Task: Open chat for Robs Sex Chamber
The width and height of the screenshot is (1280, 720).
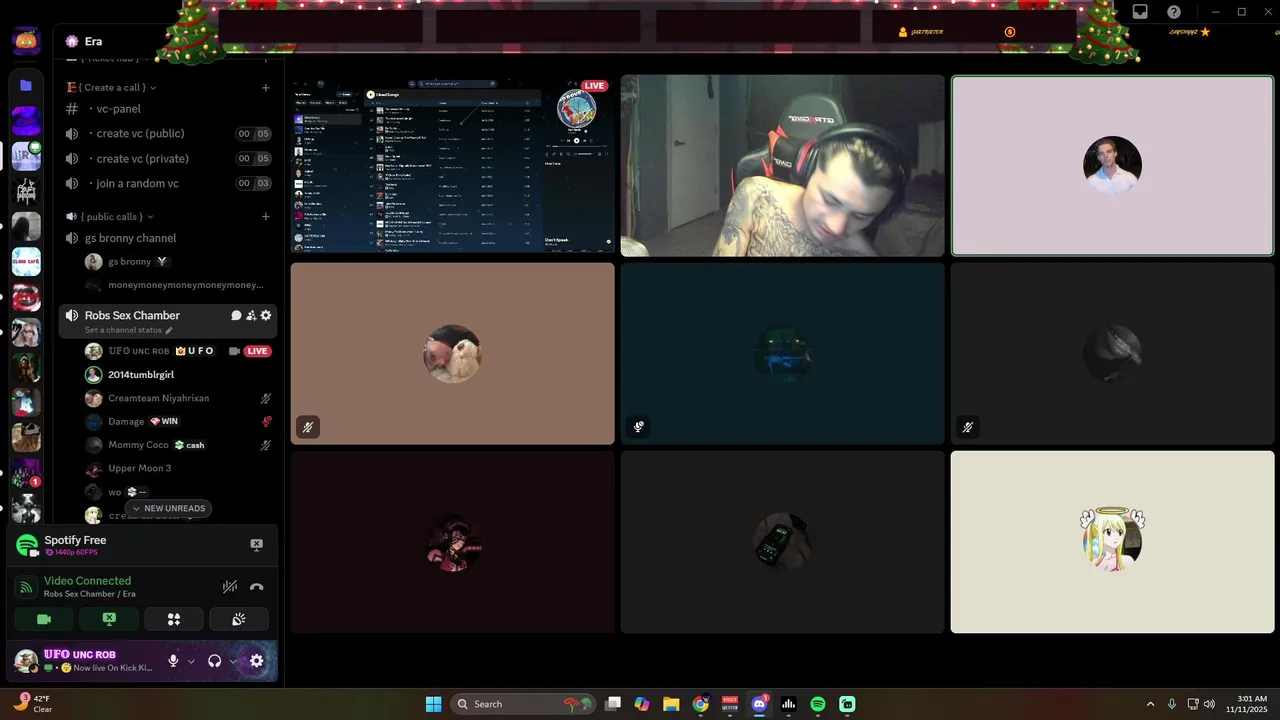Action: (x=236, y=315)
